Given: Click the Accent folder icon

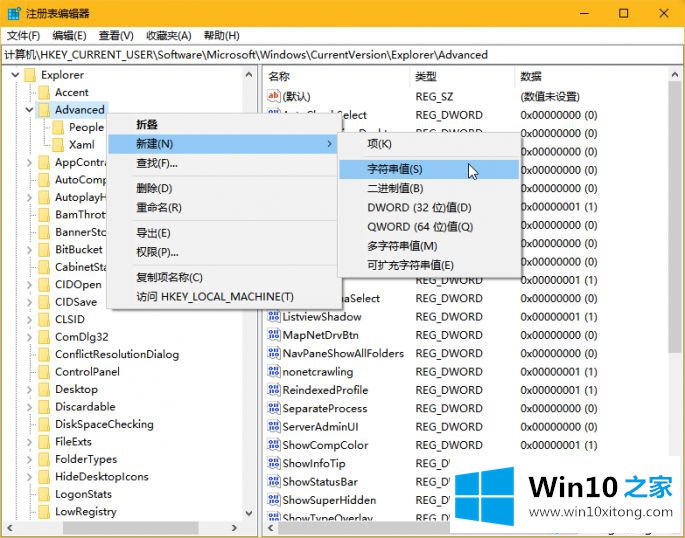Looking at the screenshot, I should (x=44, y=93).
